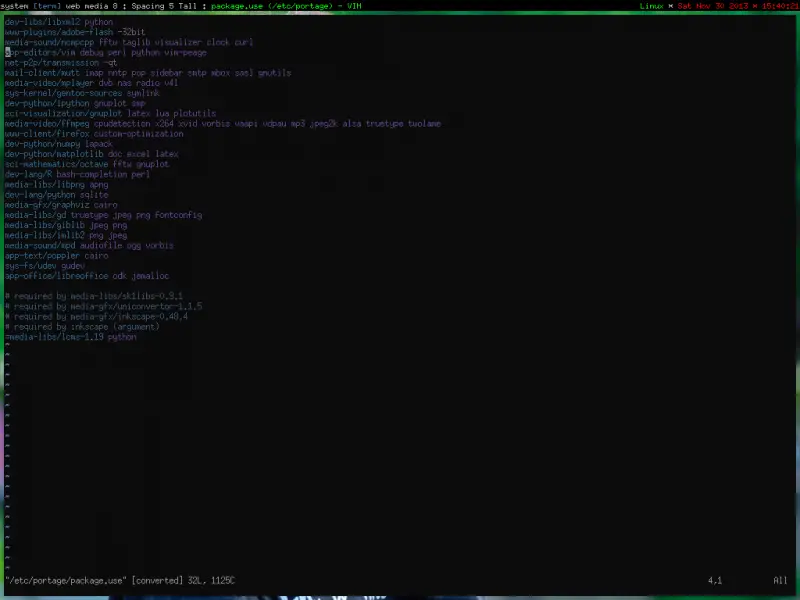Click the media-libs/gd truetype line
This screenshot has height=600, width=800.
coord(104,215)
